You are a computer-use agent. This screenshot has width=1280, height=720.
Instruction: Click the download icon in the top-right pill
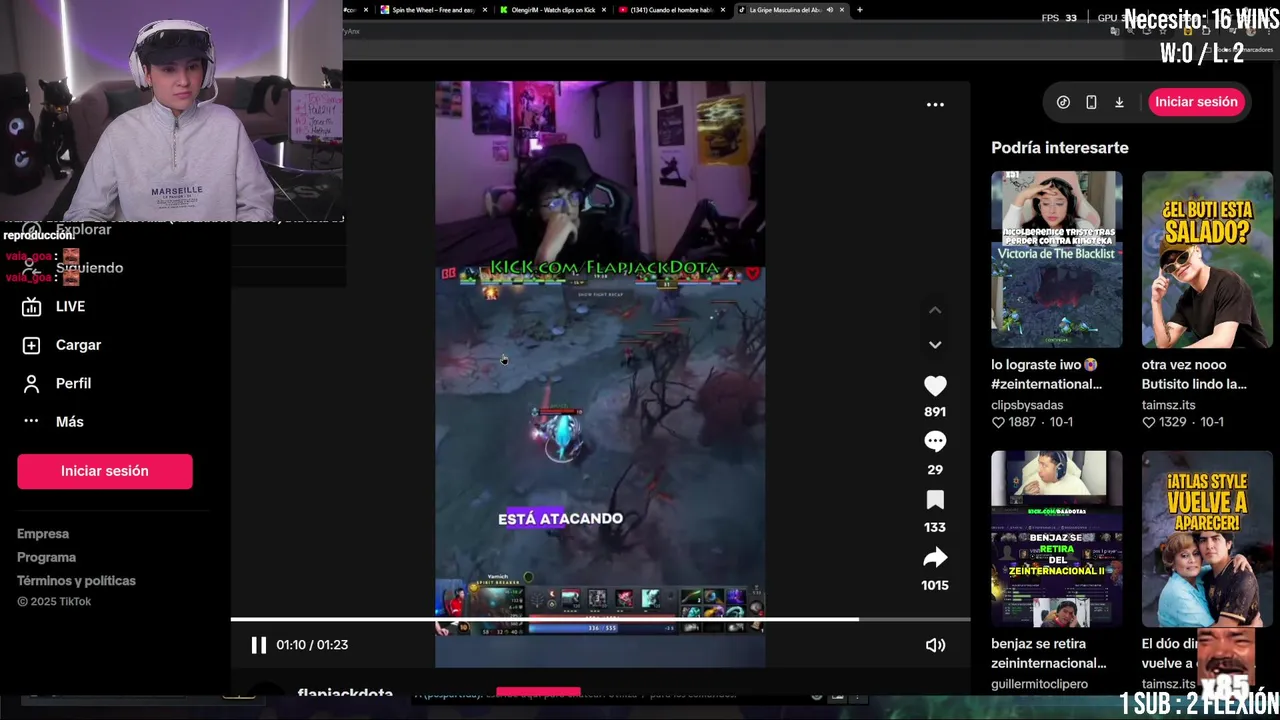coord(1119,102)
